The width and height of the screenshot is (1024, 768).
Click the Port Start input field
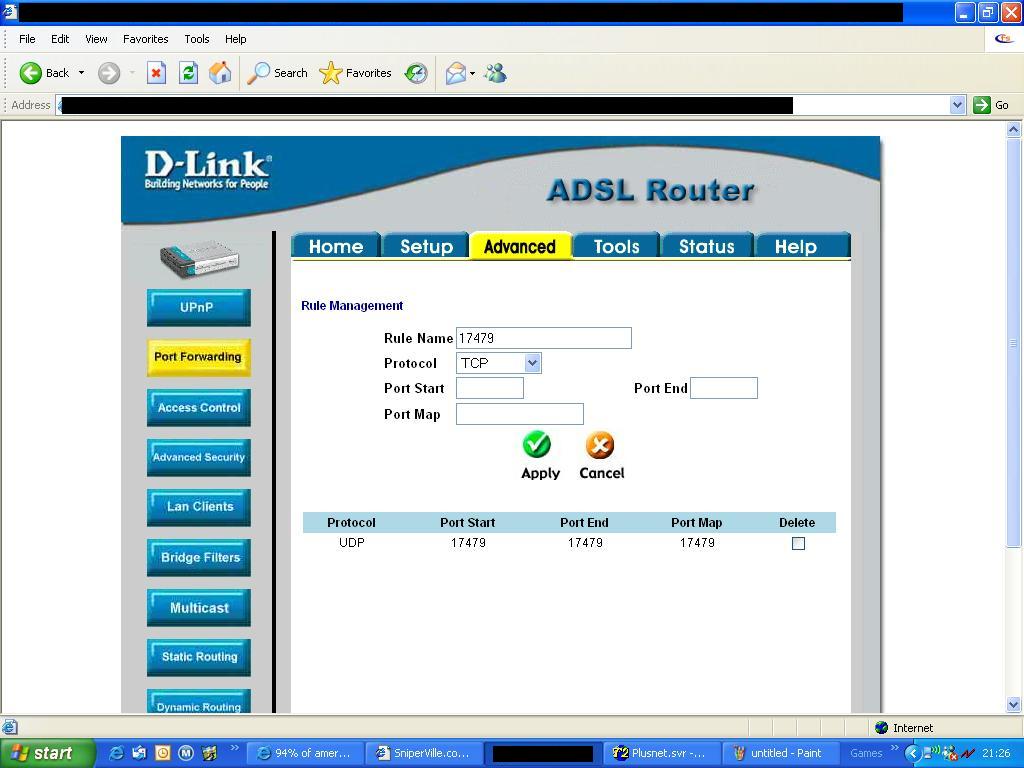[490, 388]
